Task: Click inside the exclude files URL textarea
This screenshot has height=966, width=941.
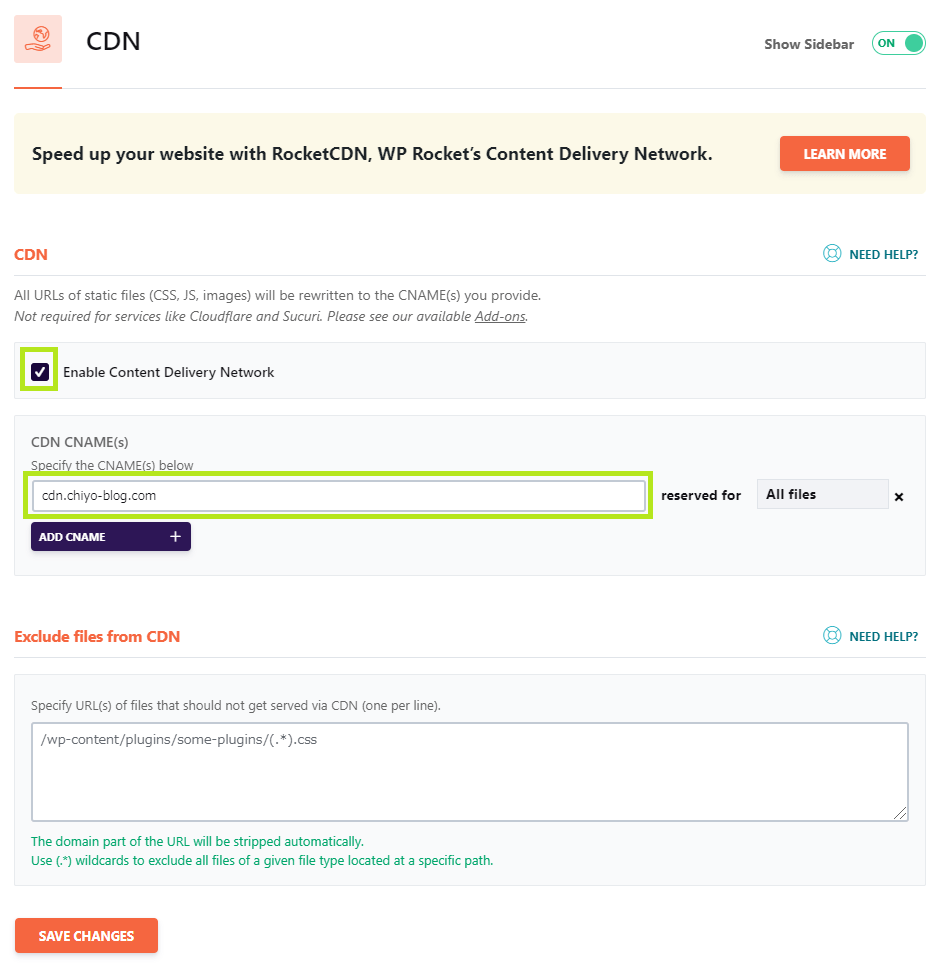Action: 470,770
